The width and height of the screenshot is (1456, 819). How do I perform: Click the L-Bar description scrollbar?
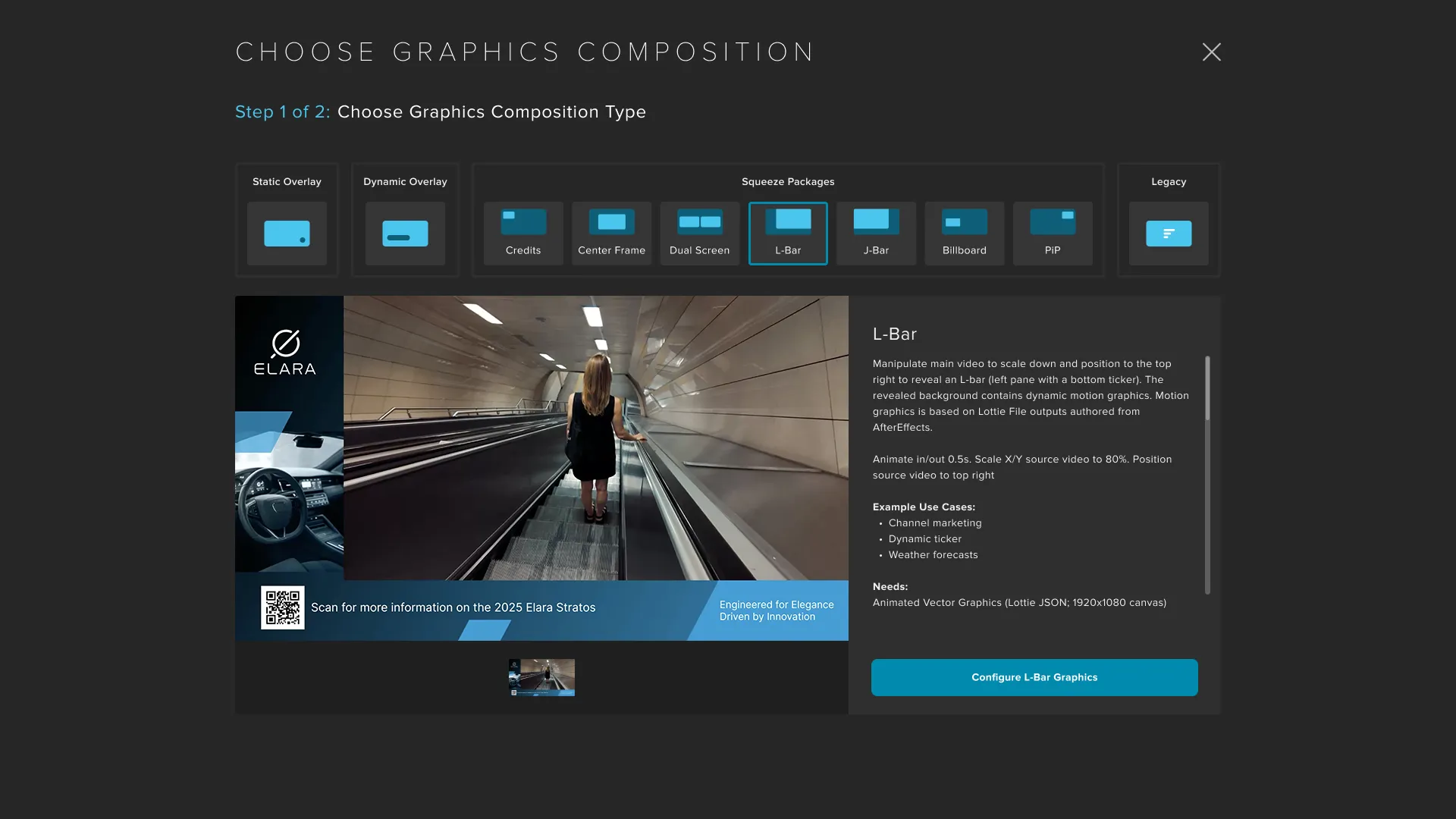pyautogui.click(x=1207, y=388)
